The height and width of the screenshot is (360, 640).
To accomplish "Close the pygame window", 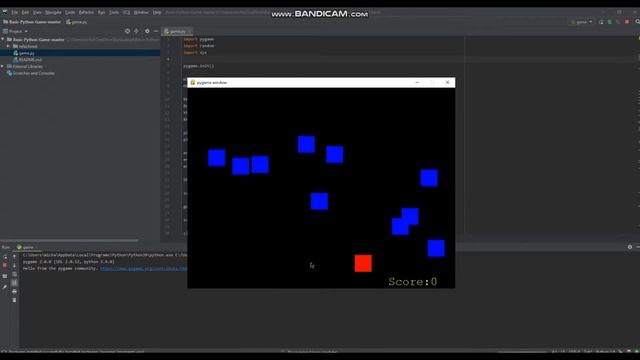I will [447, 82].
